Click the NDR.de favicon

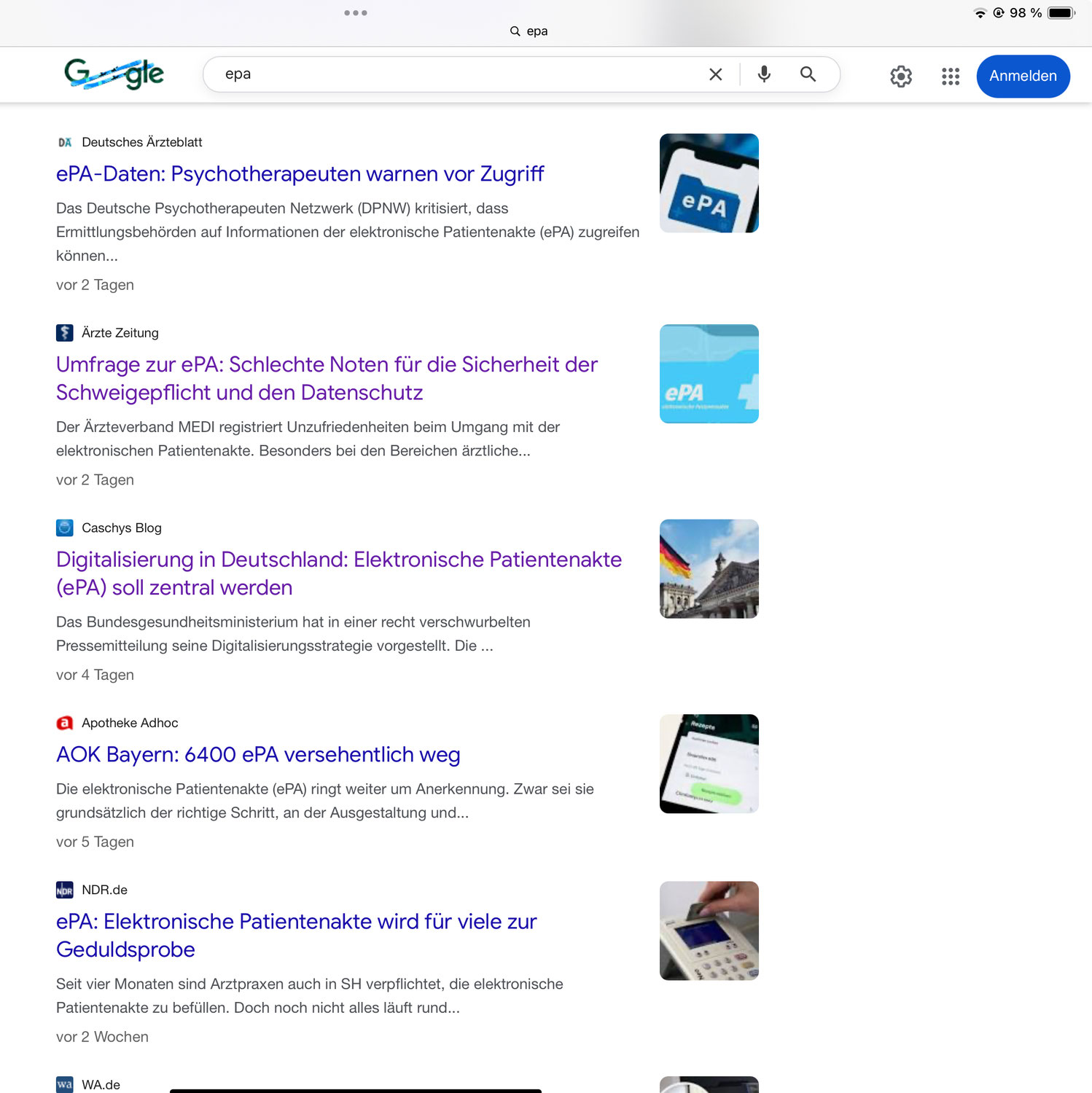(x=65, y=890)
